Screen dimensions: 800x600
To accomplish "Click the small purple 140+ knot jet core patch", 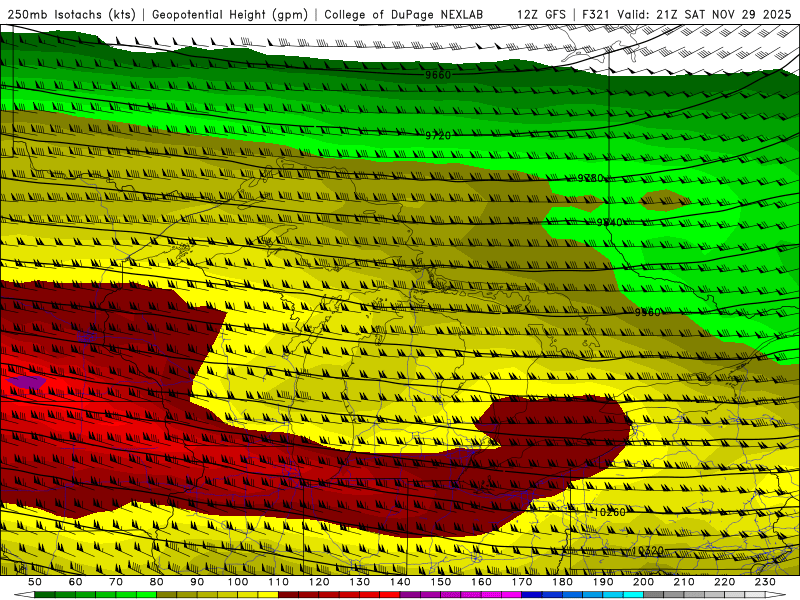I will click(26, 382).
